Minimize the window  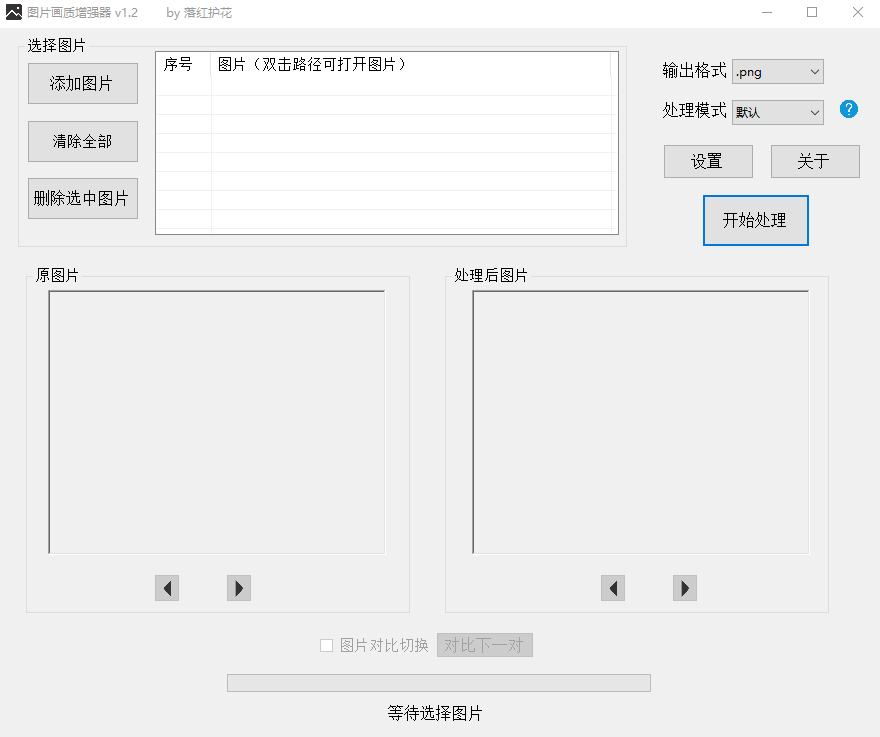click(x=767, y=12)
